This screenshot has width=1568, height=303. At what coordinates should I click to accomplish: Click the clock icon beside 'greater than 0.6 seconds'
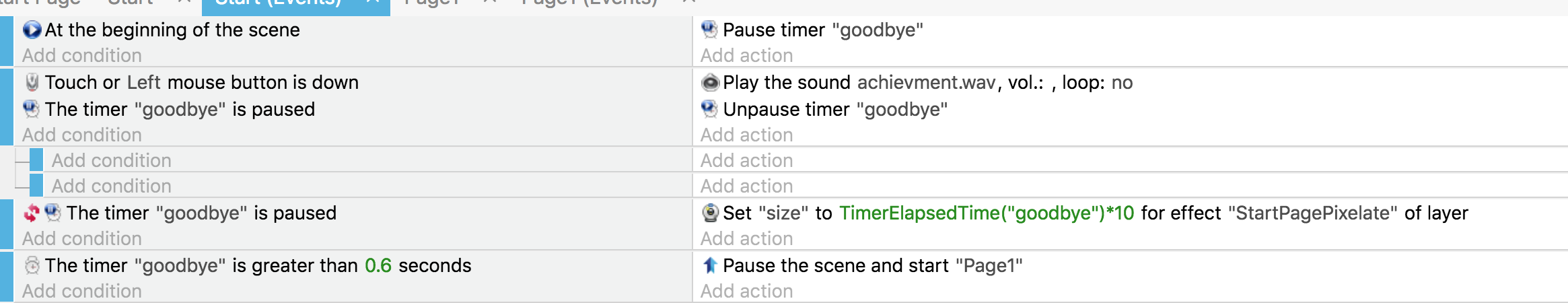coord(32,265)
